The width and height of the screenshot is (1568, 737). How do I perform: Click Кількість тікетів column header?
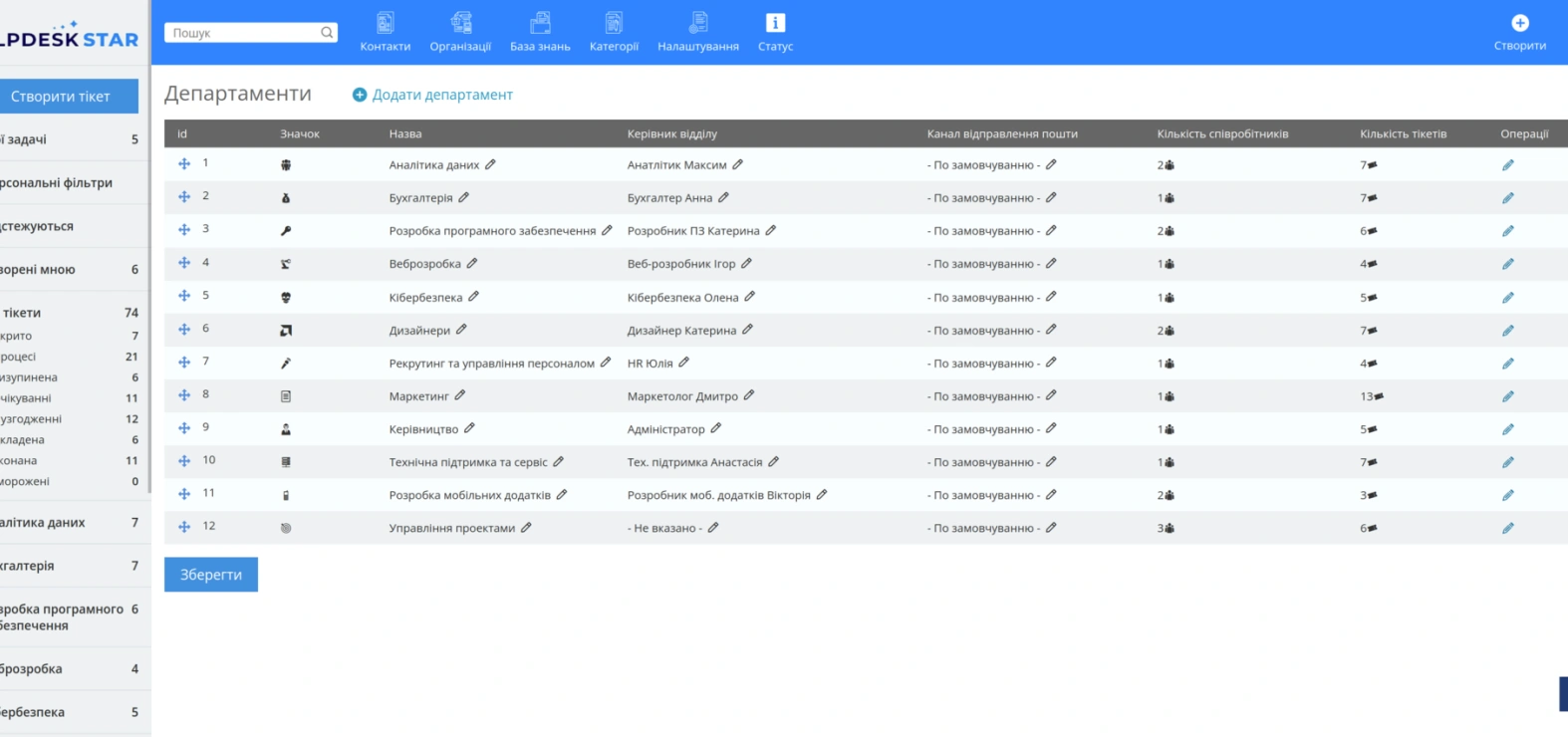tap(1403, 133)
